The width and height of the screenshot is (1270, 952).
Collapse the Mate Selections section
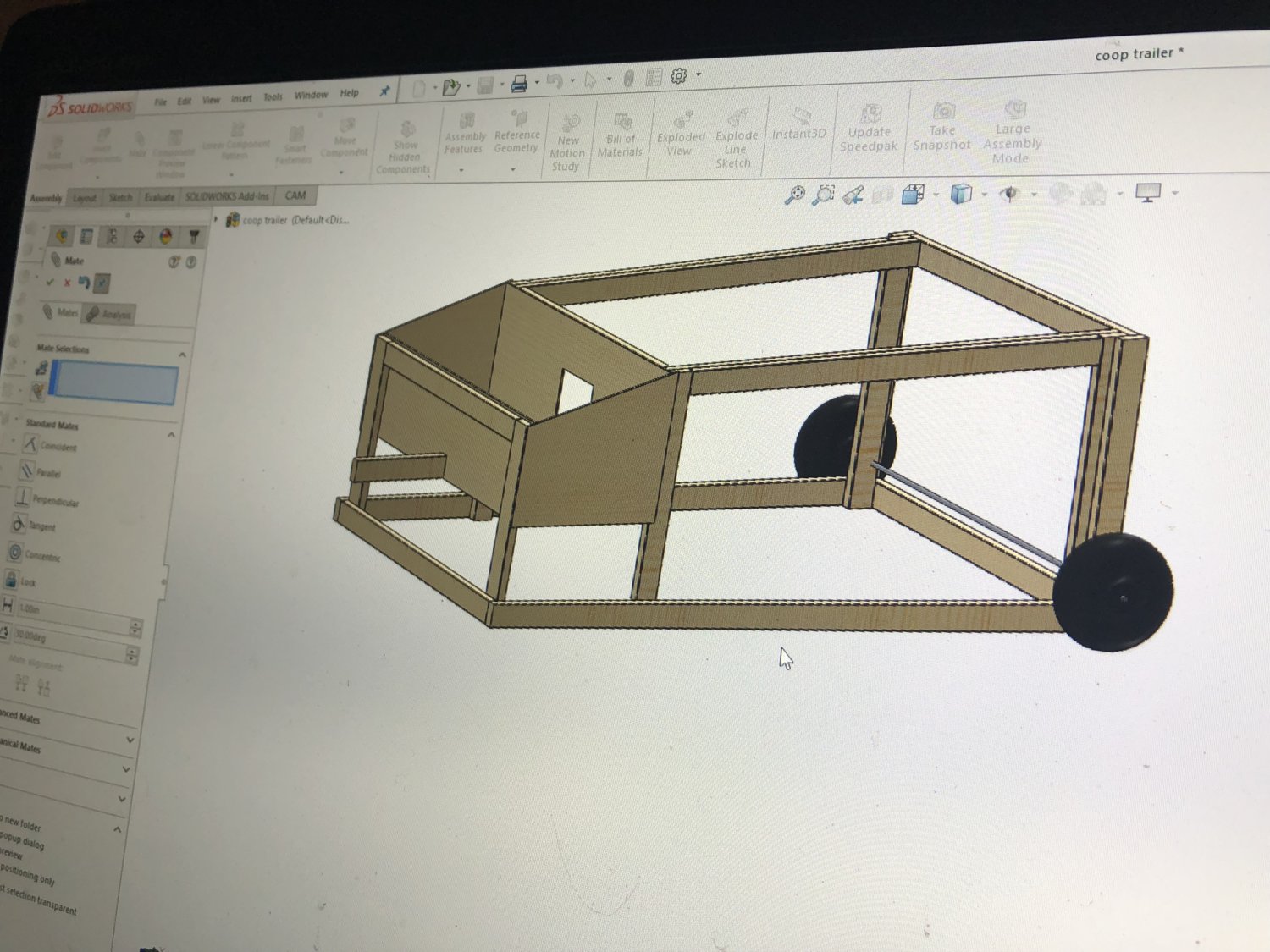182,354
